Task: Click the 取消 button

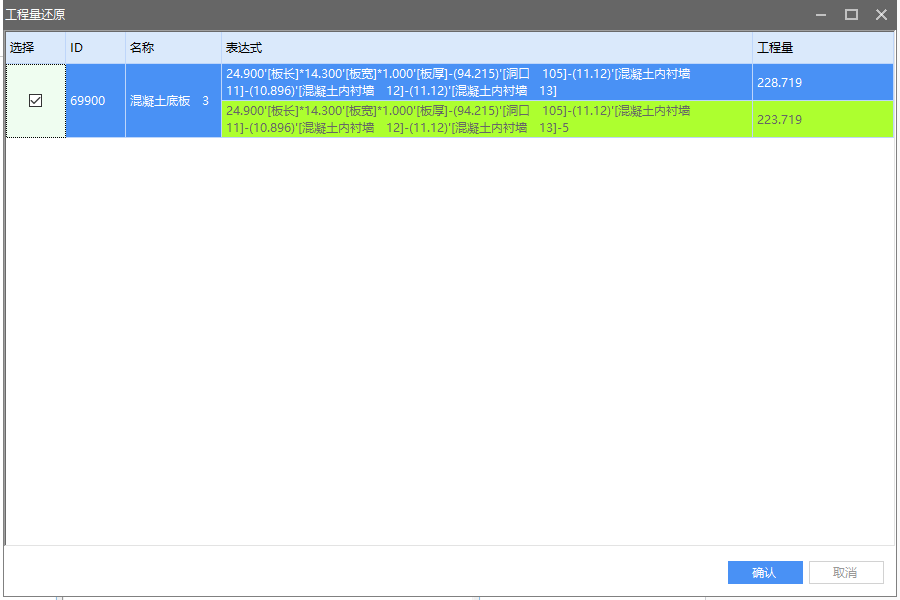Action: click(845, 572)
